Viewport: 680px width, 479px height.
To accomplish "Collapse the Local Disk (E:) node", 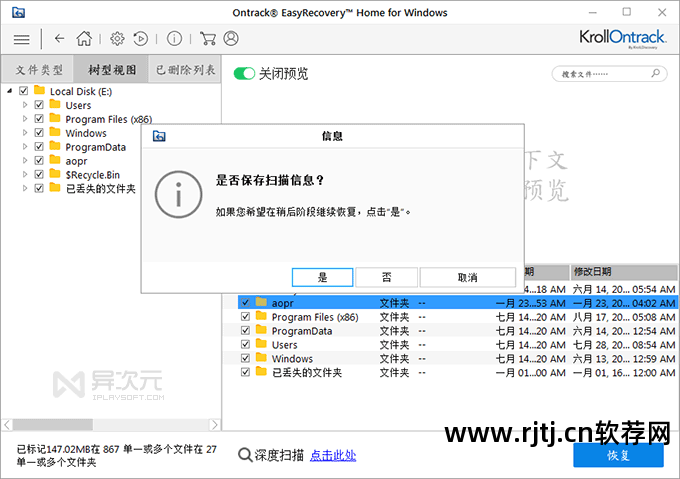I will click(x=10, y=91).
